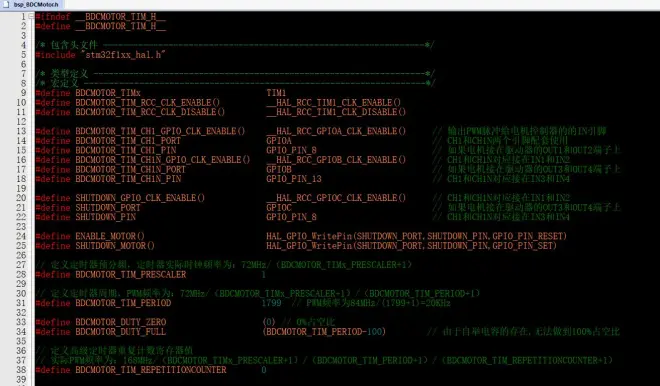Click __HAL_RCC_TIM1_CLK_ENABLE() on line 10
Viewport: 660px width, 386px height.
point(333,103)
